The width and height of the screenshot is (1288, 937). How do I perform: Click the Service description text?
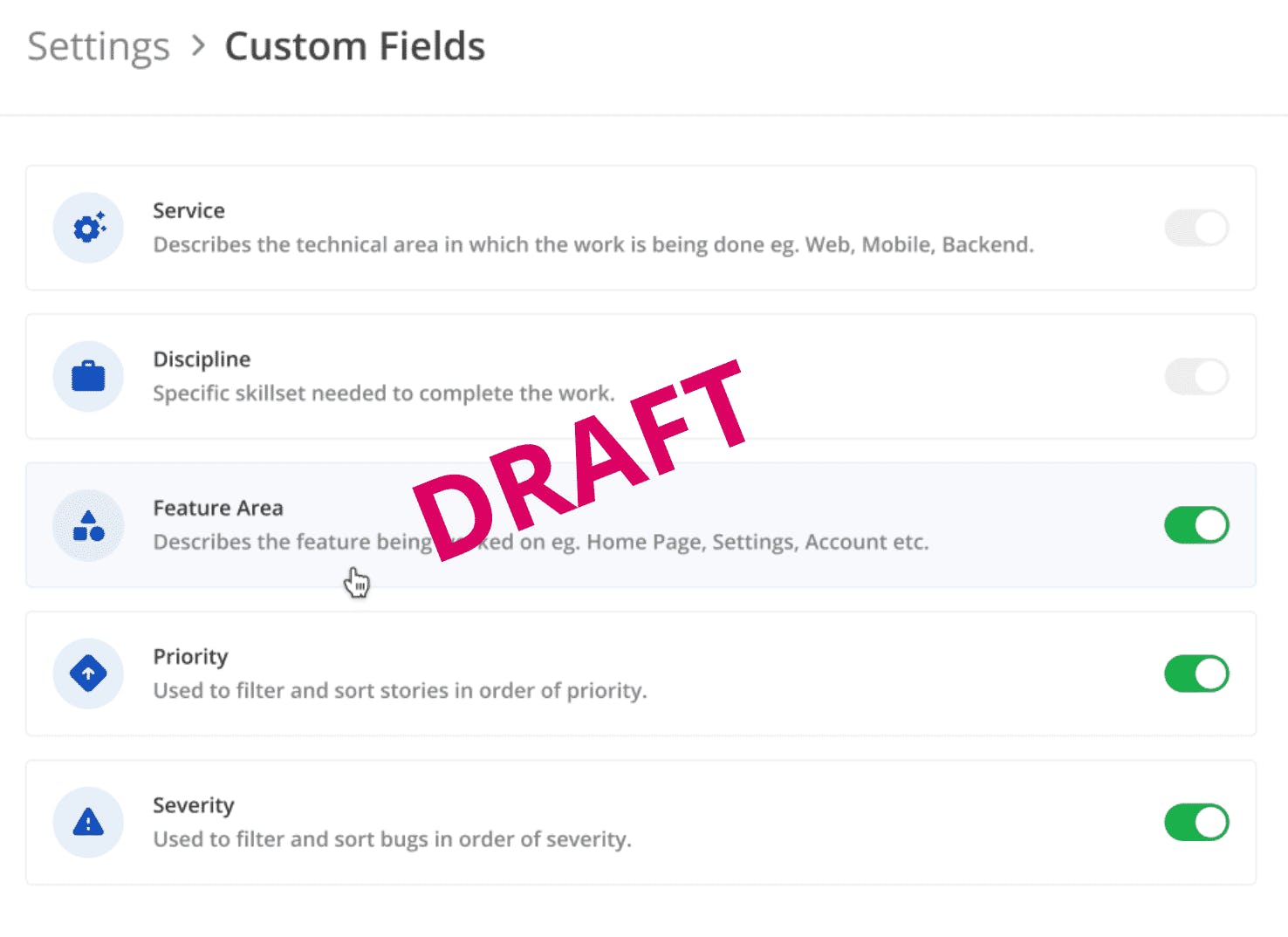[593, 245]
